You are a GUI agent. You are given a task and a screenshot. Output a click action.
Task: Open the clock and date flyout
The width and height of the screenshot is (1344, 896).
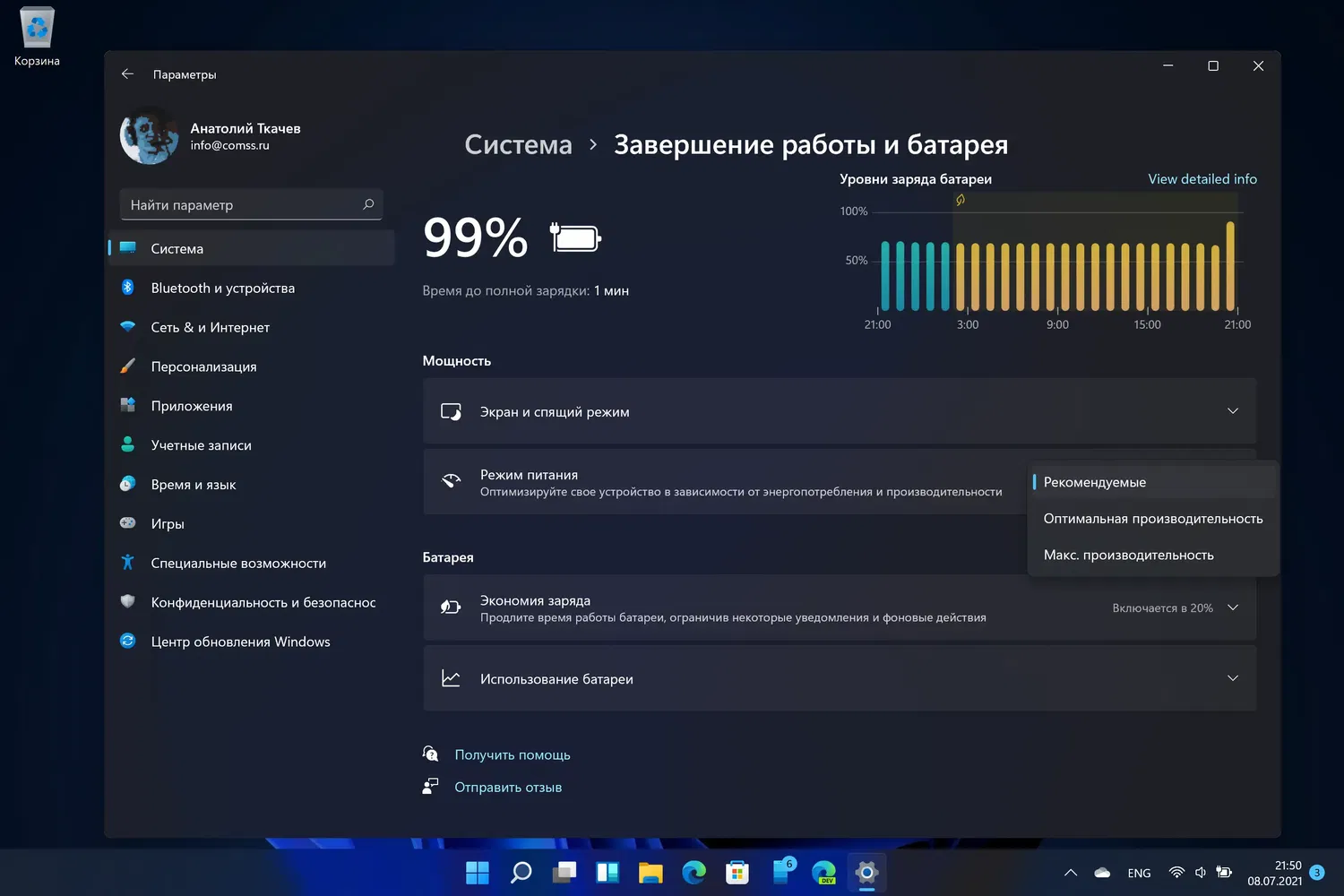pos(1275,874)
